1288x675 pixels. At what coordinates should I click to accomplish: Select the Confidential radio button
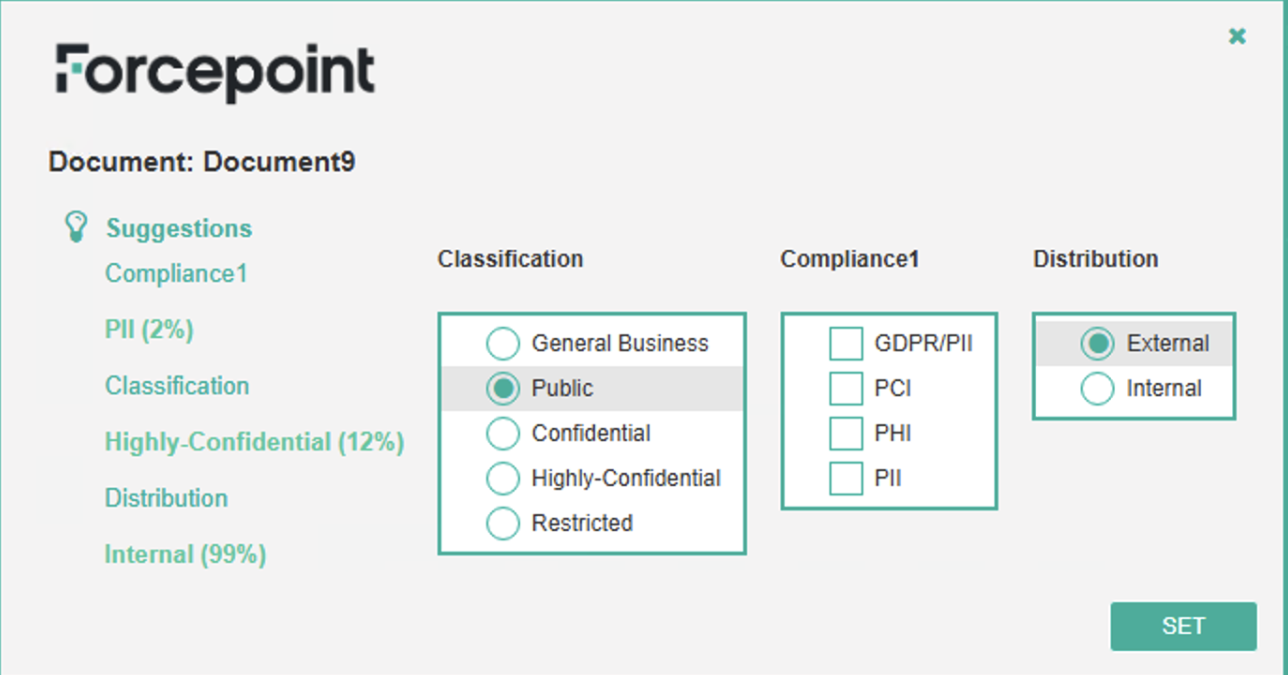click(503, 434)
